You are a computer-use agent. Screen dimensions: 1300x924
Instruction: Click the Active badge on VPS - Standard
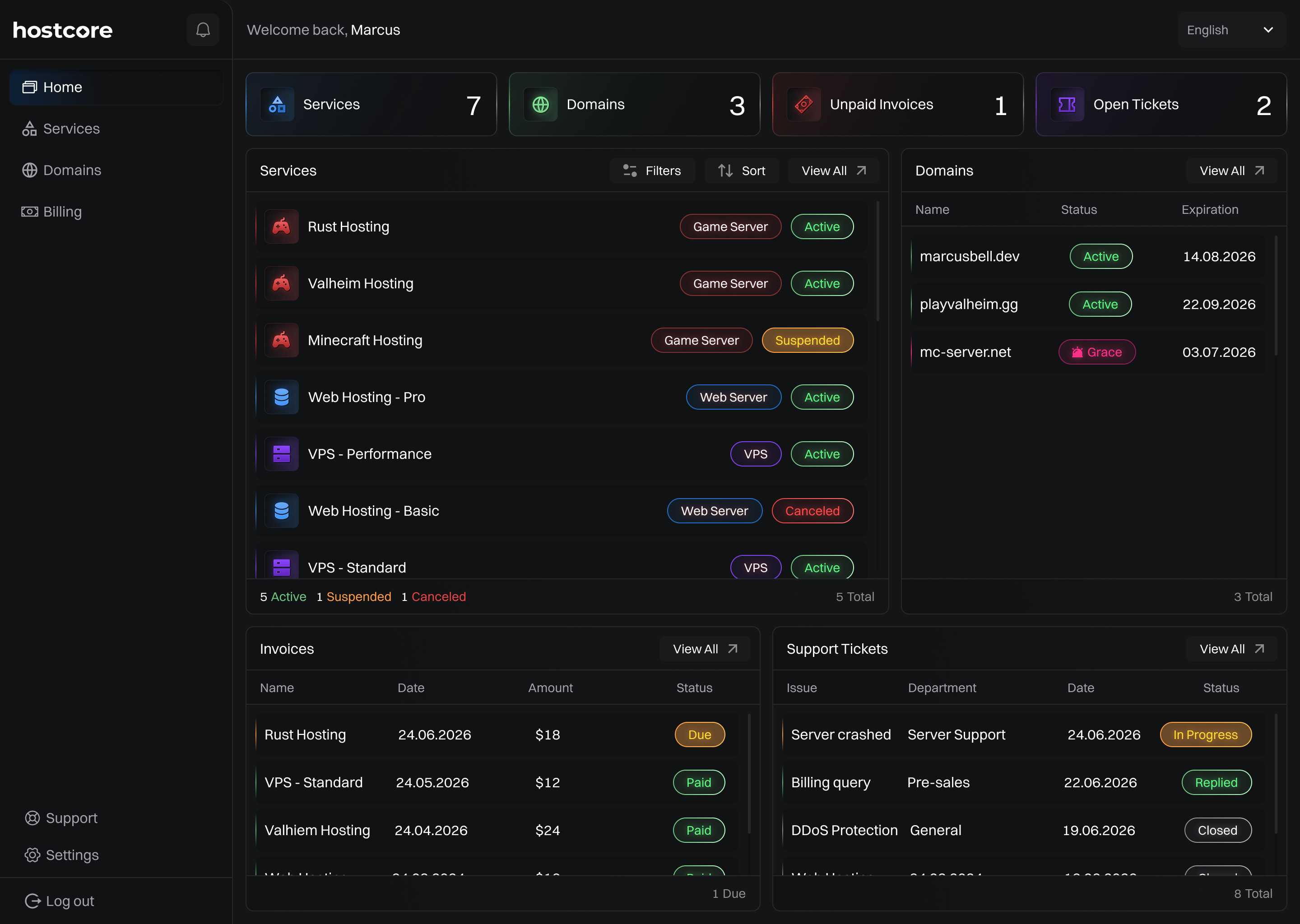click(x=822, y=567)
